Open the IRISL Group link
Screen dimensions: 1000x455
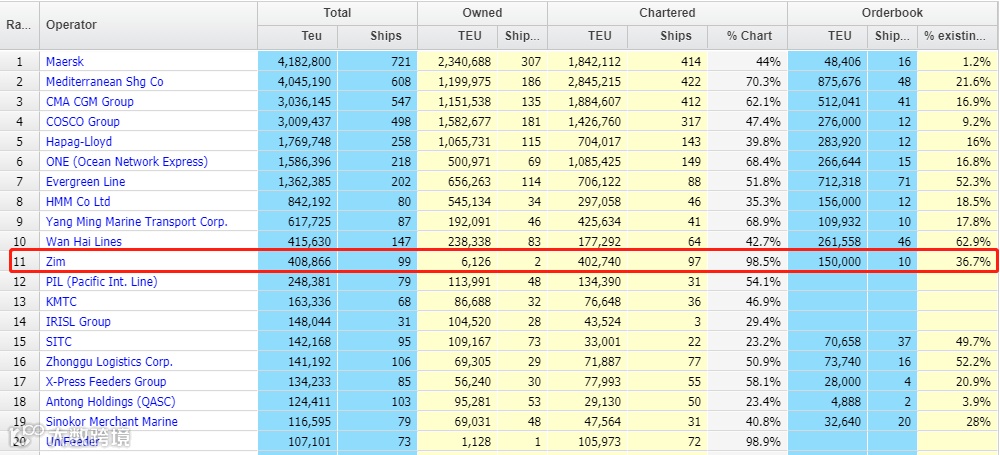pos(78,322)
